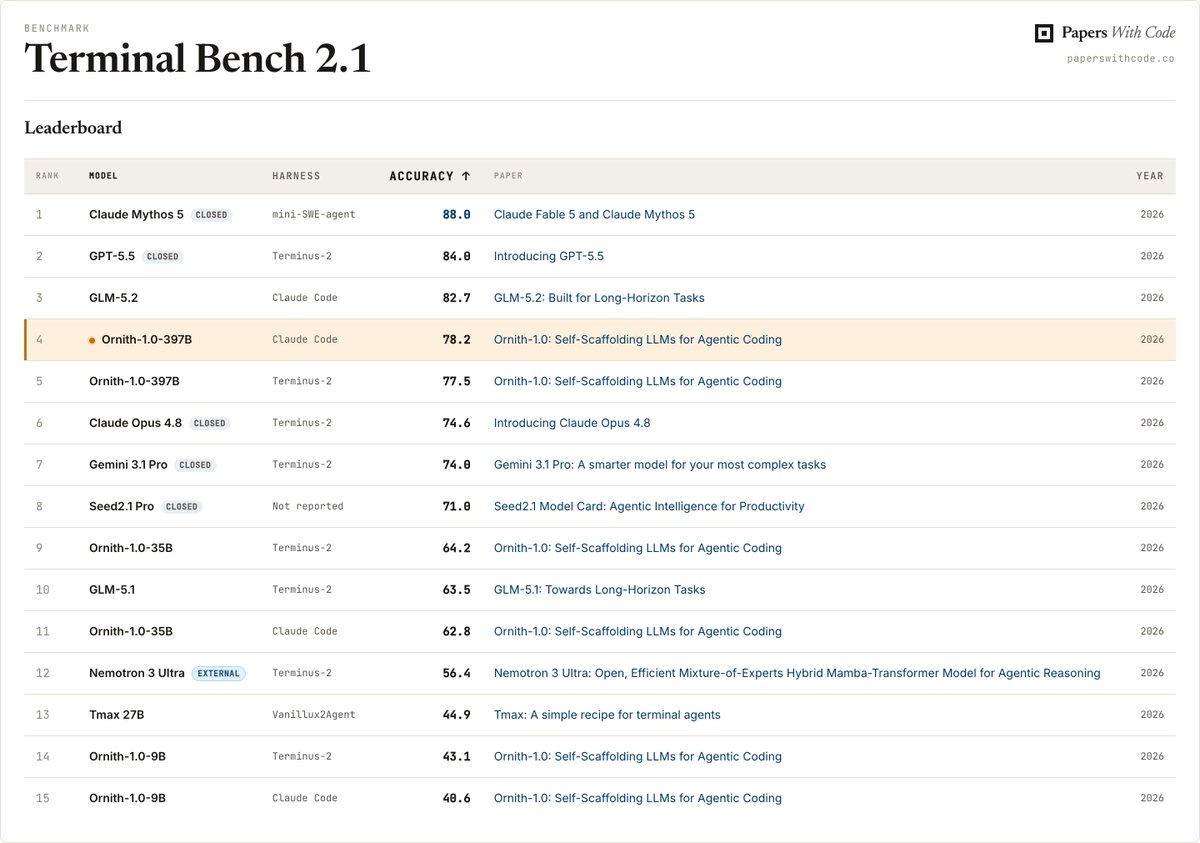
Task: Click the Papers With Code logo icon
Action: coord(1044,33)
